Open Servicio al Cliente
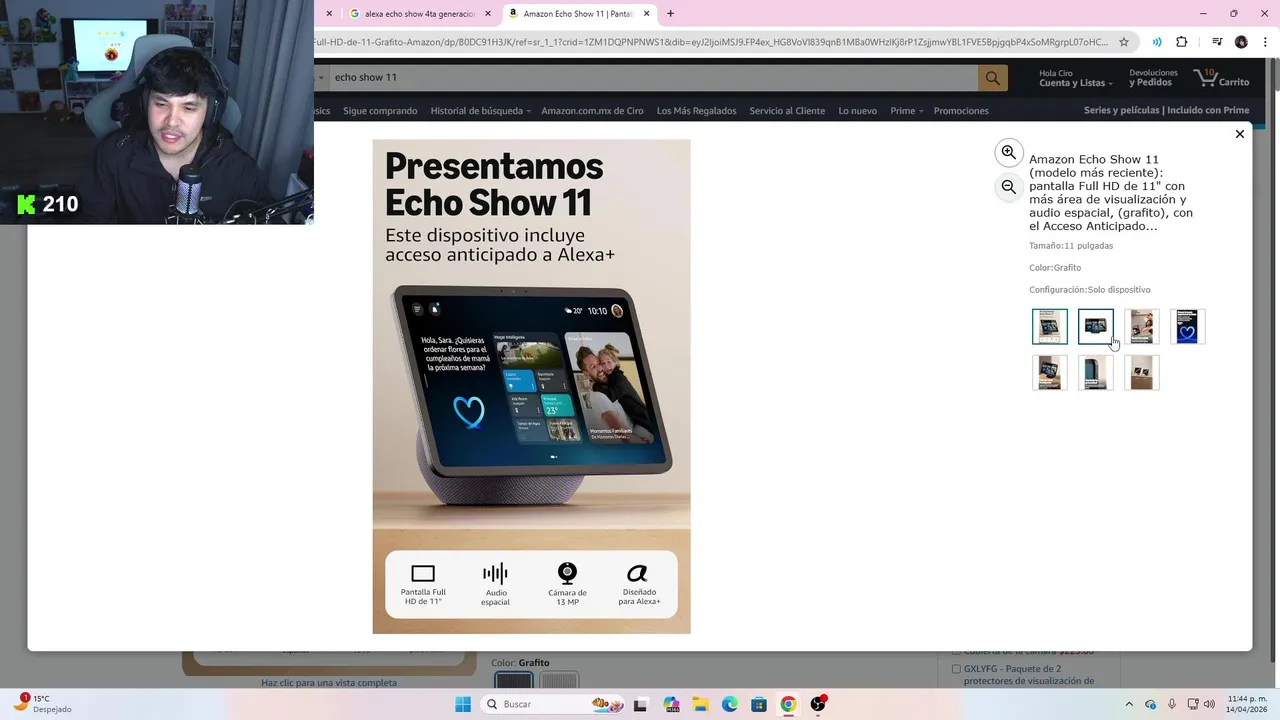The height and width of the screenshot is (720, 1280). (787, 111)
